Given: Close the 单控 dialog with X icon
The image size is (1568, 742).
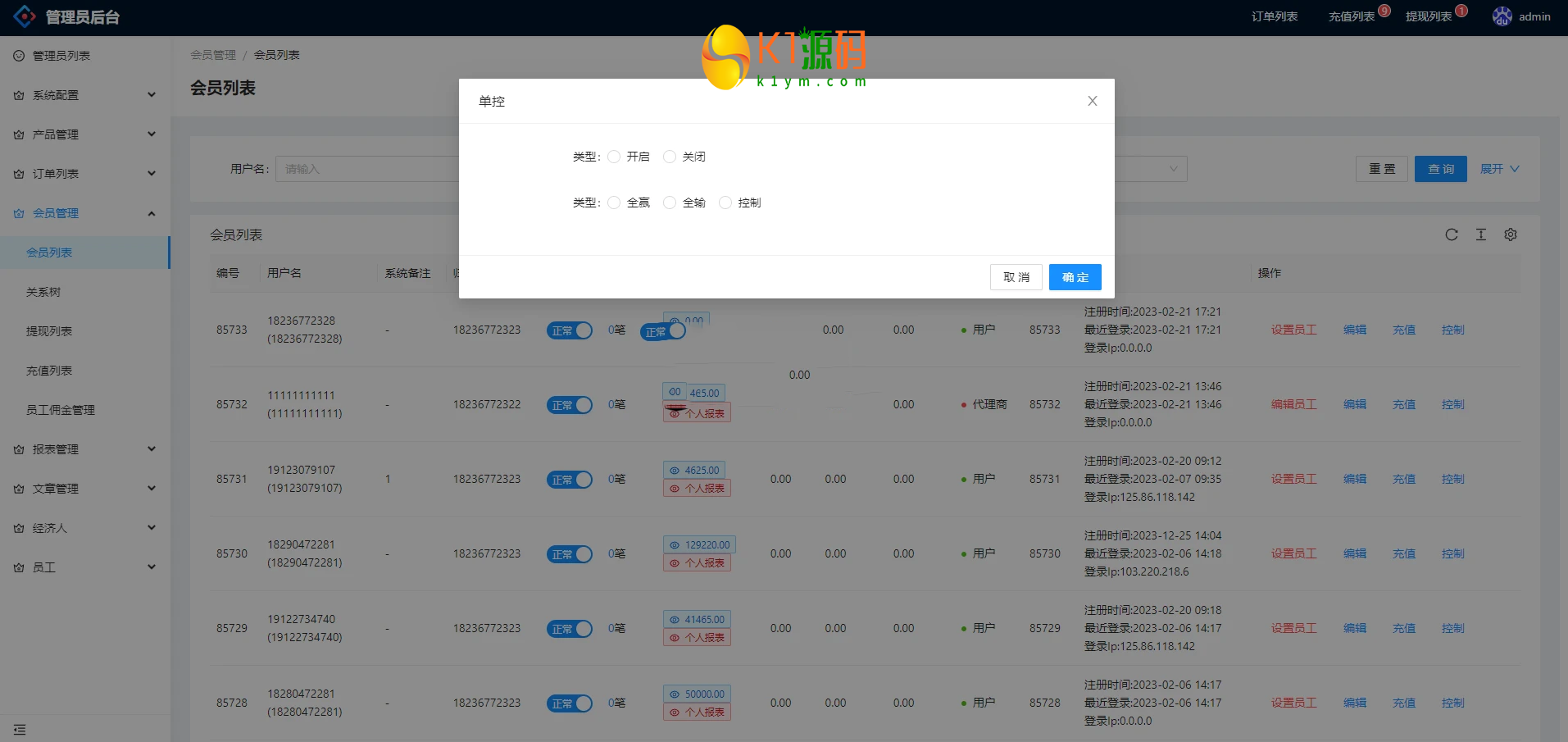Looking at the screenshot, I should pos(1092,101).
